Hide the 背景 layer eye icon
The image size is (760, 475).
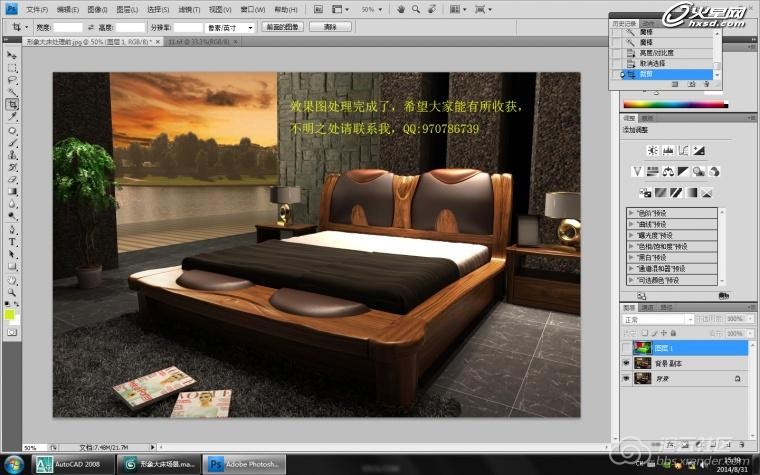click(626, 380)
